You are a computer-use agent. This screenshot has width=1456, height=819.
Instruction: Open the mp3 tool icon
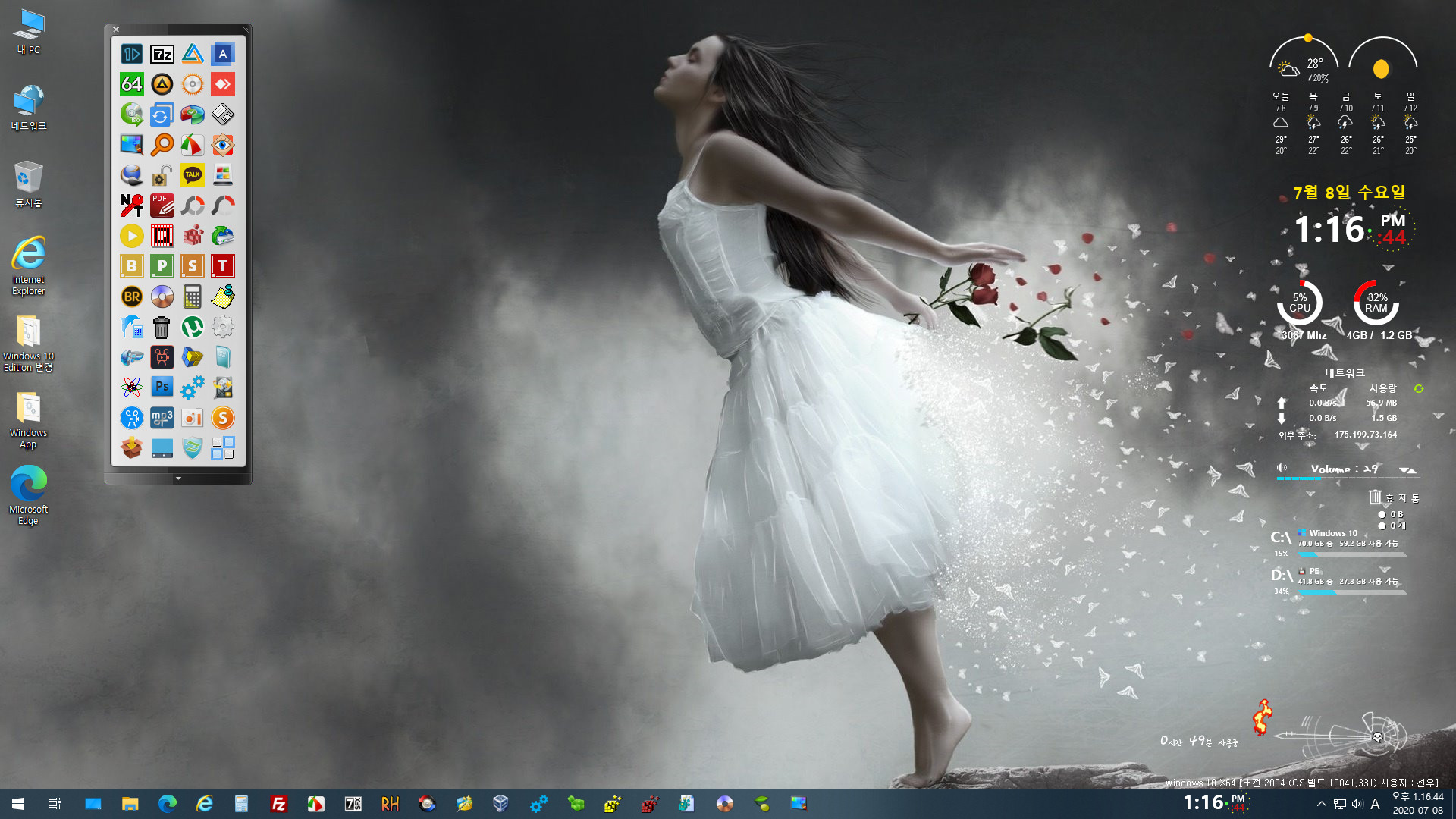[162, 418]
